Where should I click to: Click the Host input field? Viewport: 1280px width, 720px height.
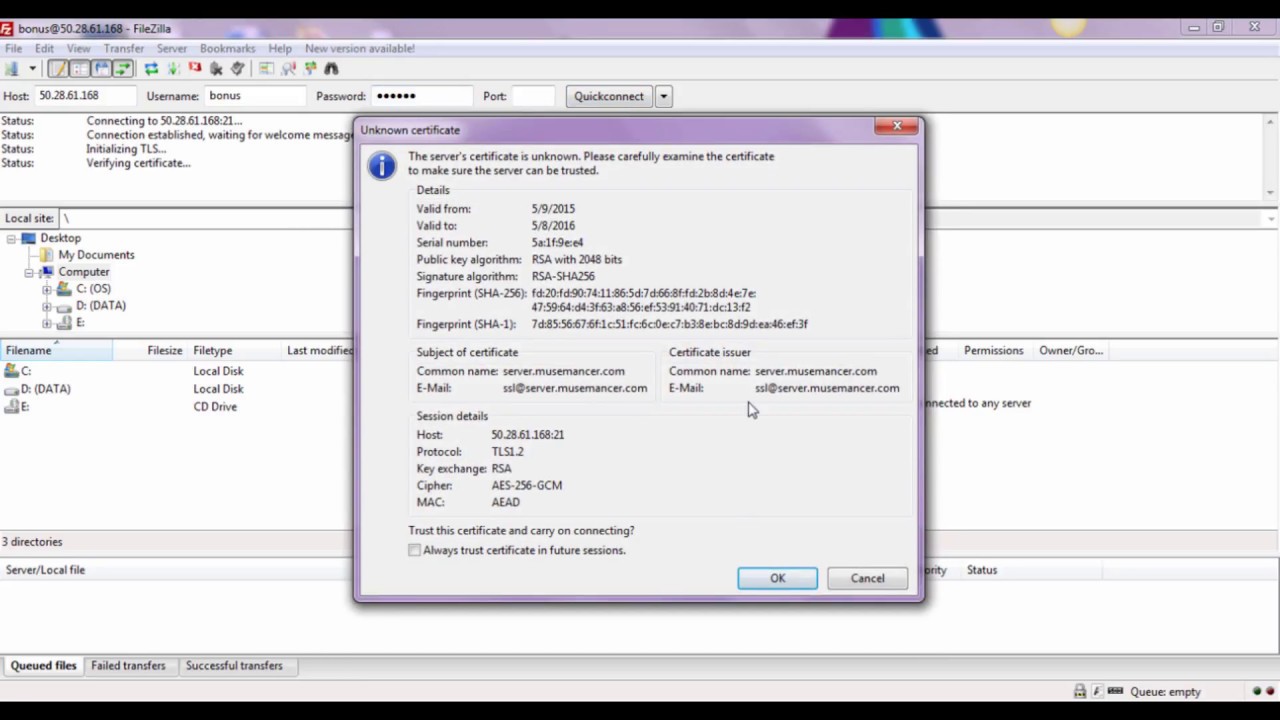(x=85, y=96)
